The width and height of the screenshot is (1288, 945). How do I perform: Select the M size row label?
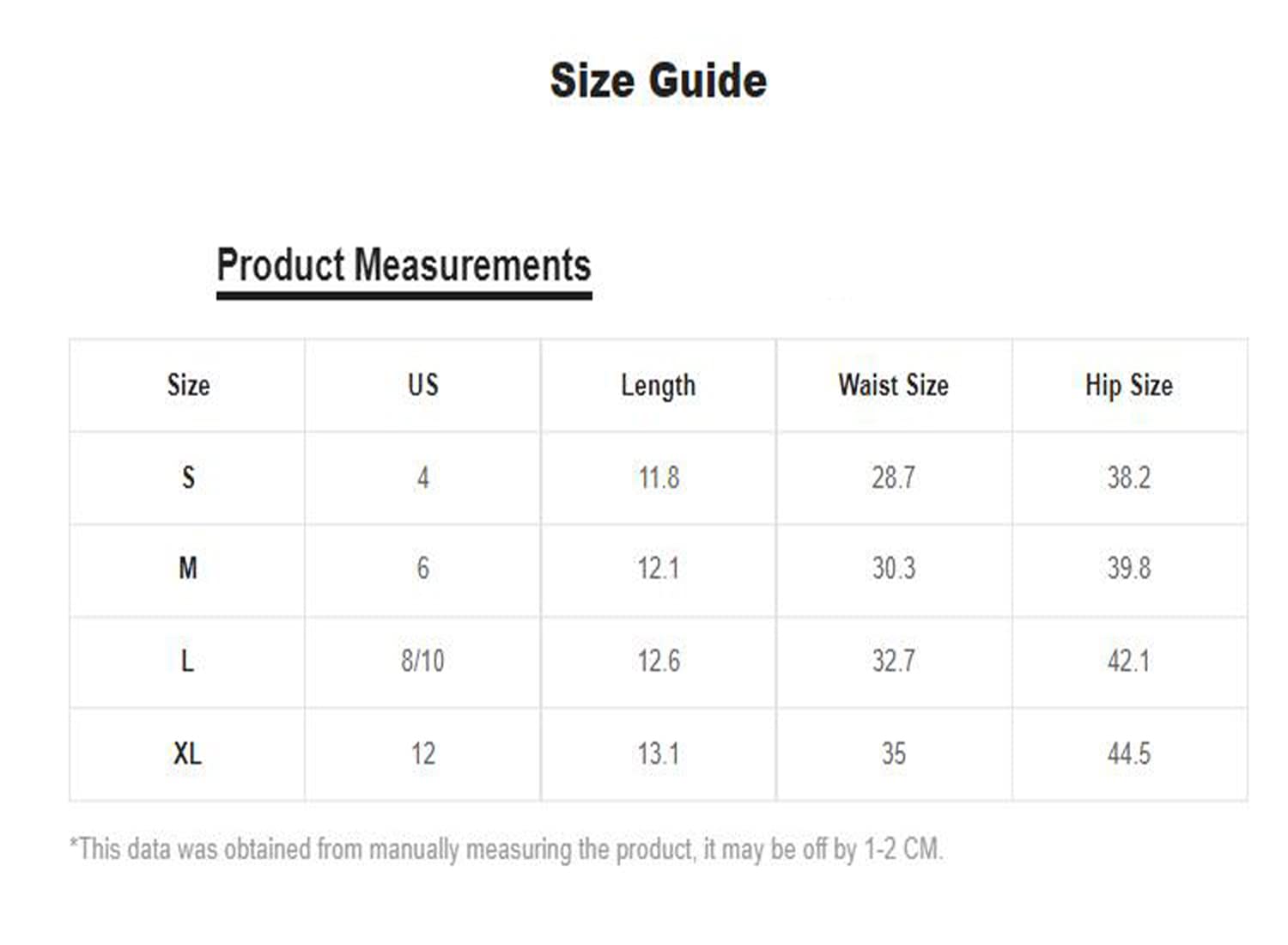pos(188,569)
